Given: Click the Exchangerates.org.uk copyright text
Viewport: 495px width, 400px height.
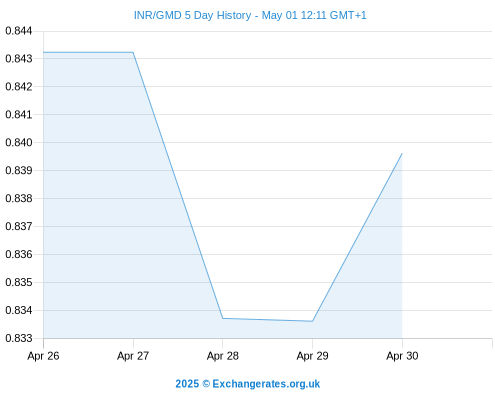Looking at the screenshot, I should [x=248, y=384].
